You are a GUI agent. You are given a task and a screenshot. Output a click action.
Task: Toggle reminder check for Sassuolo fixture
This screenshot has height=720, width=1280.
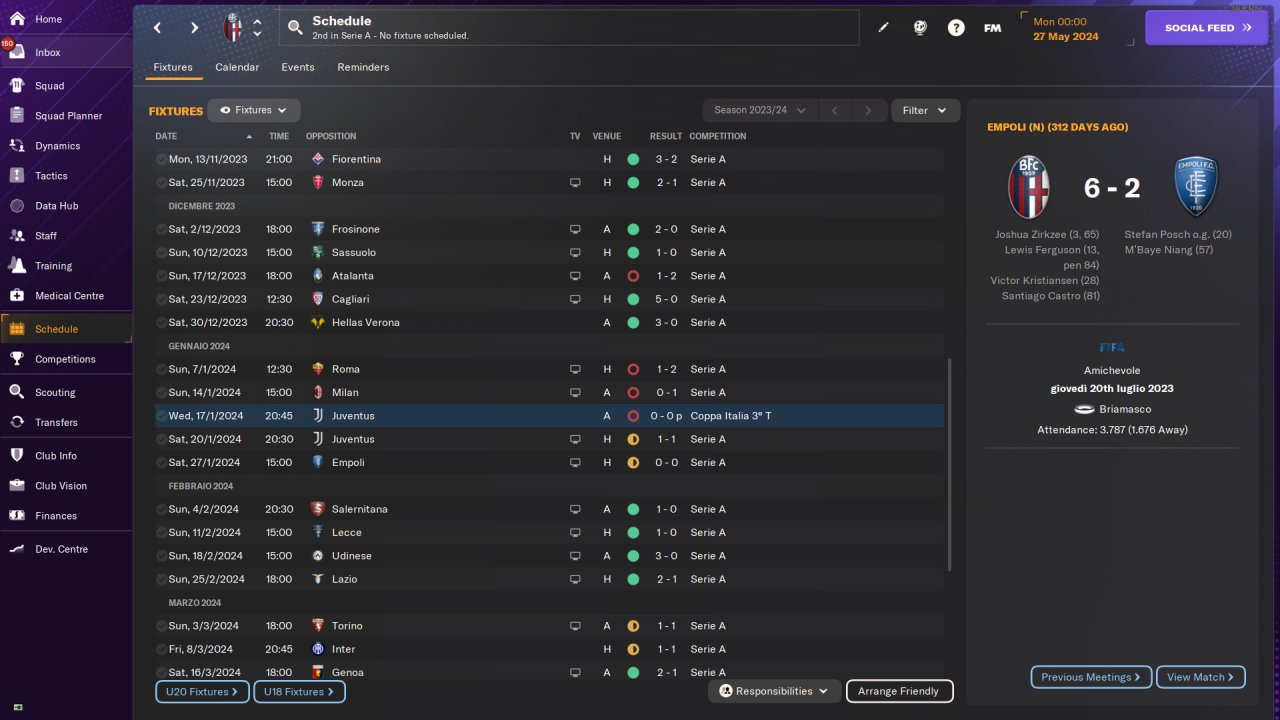point(161,253)
